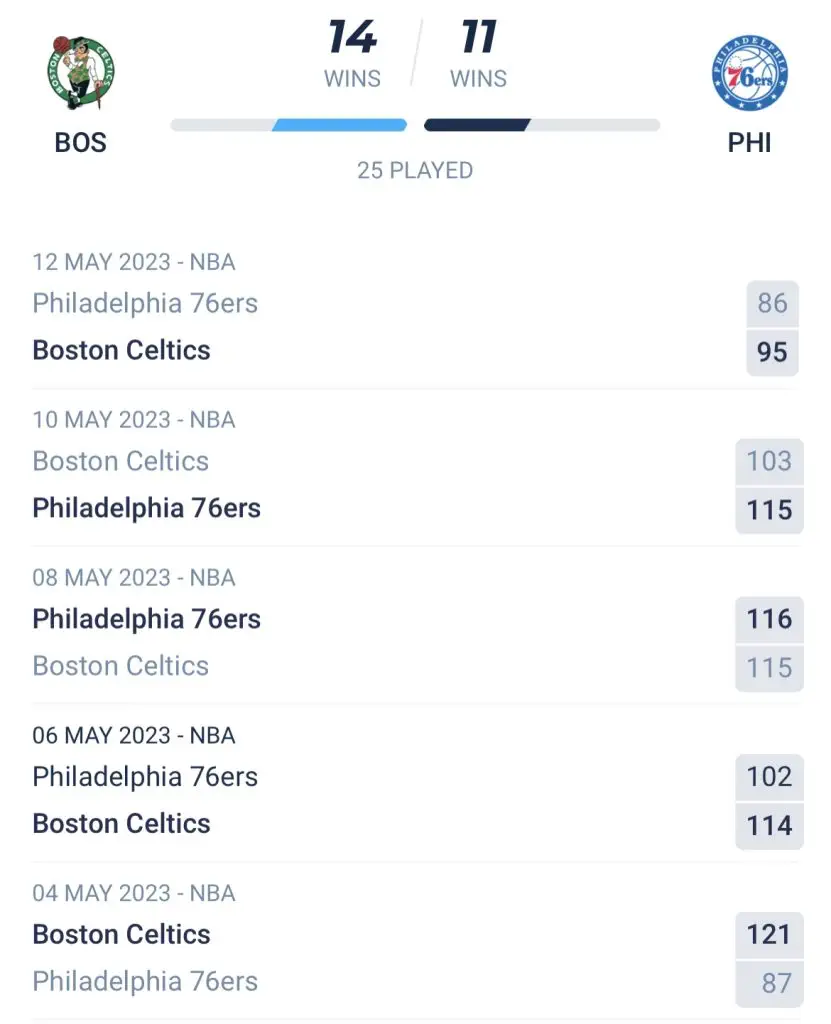
Task: Tap the Boston Celtics score 121
Action: 770,935
